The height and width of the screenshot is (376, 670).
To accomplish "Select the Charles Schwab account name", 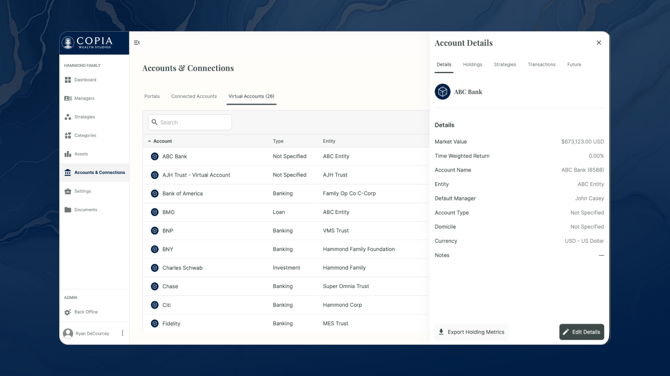I will point(182,268).
